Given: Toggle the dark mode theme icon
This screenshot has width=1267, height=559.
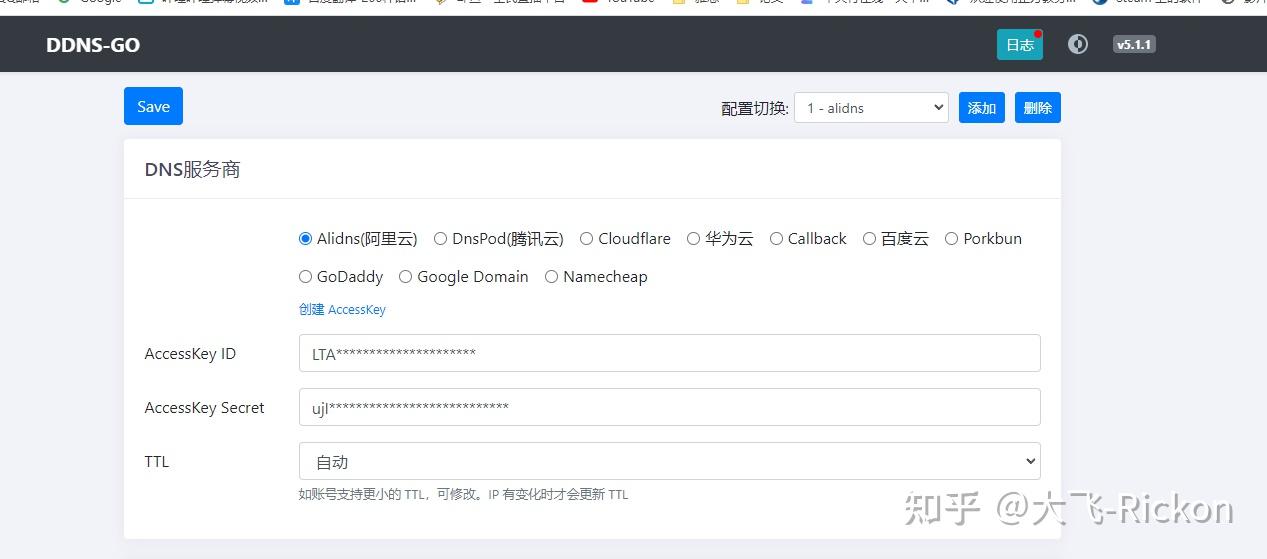Looking at the screenshot, I should [x=1077, y=44].
